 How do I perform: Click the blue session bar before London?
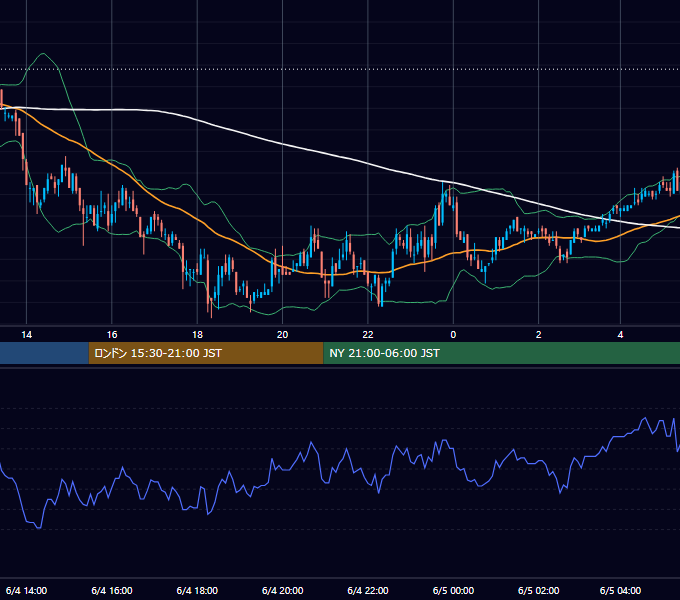coord(44,353)
